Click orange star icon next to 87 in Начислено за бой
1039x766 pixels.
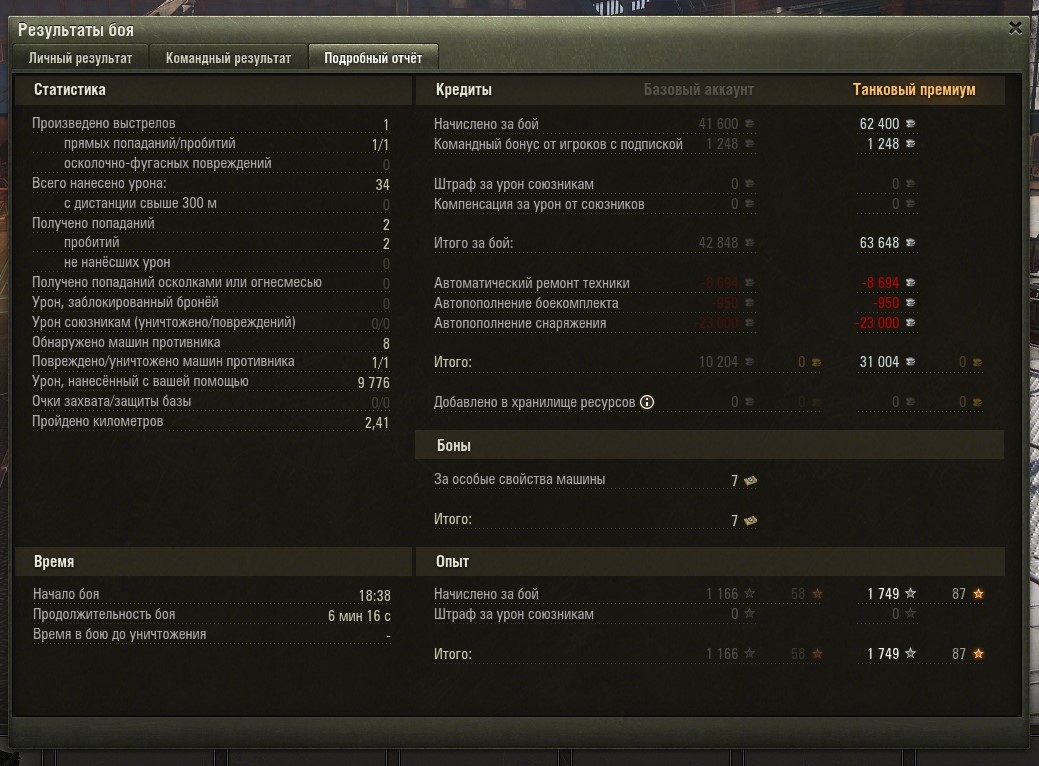[x=978, y=594]
